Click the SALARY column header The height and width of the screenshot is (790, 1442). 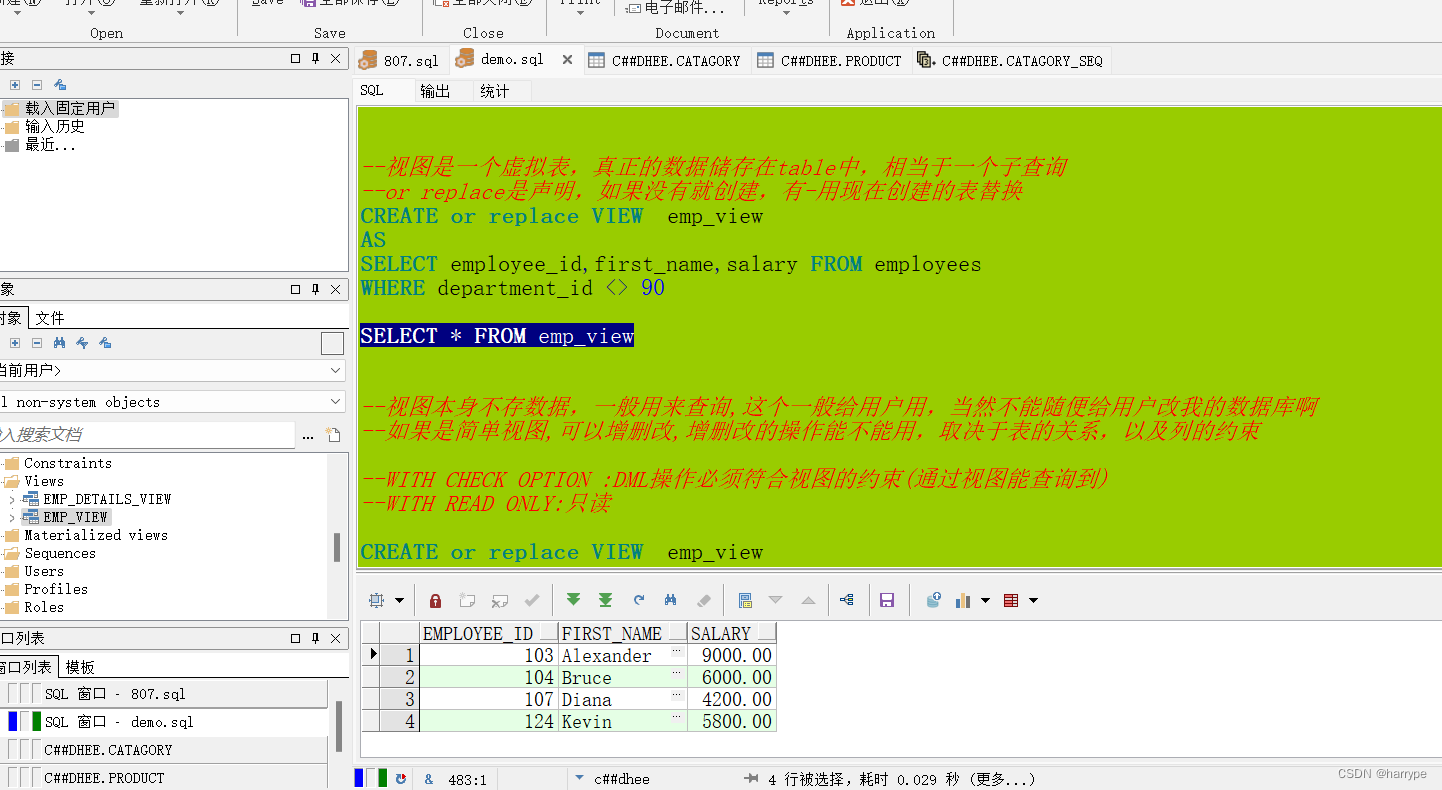[x=732, y=633]
